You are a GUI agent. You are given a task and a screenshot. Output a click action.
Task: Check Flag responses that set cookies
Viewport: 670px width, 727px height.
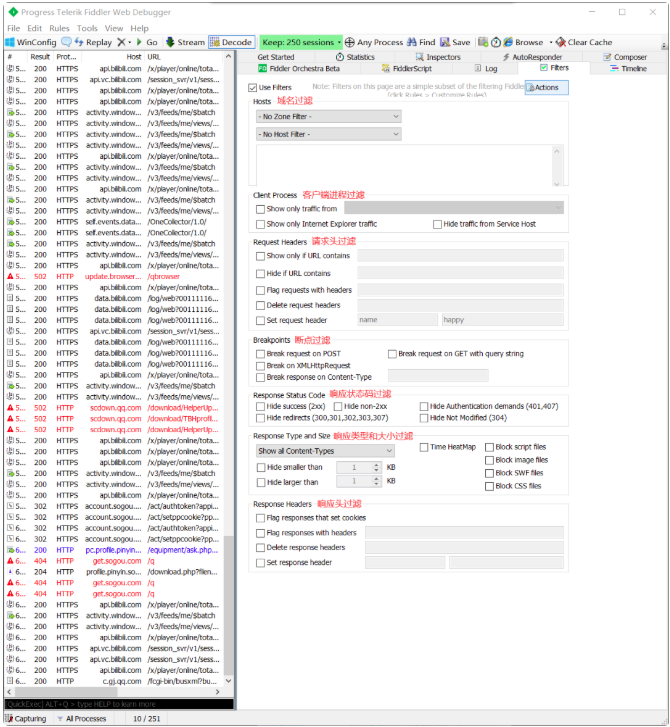pos(261,518)
